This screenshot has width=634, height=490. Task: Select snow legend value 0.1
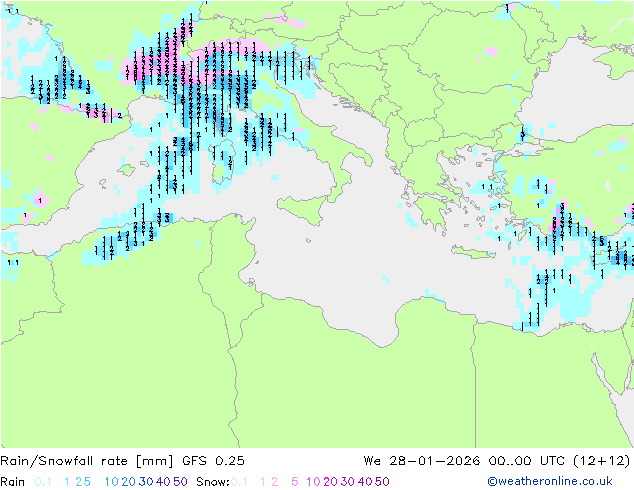pyautogui.click(x=239, y=482)
